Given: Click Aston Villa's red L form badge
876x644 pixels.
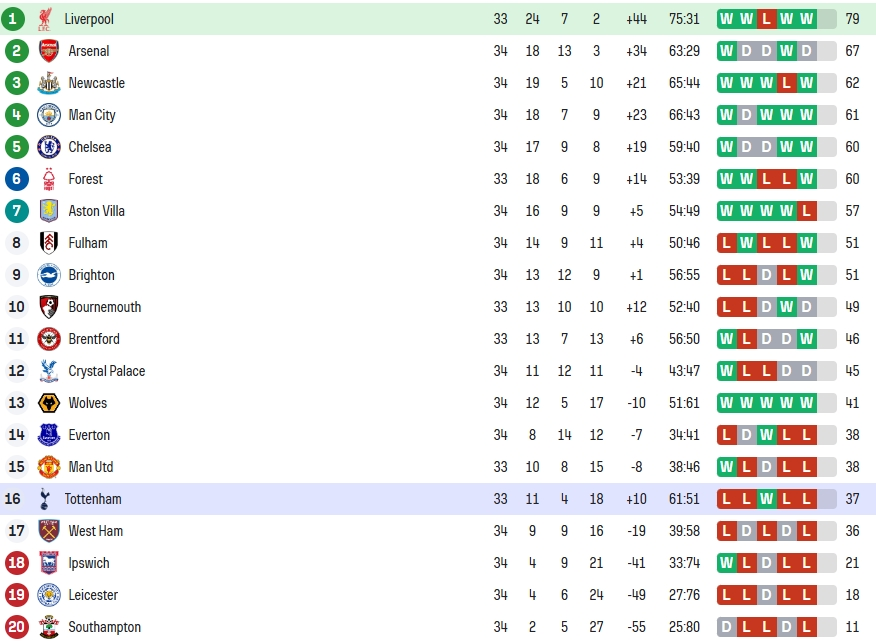Looking at the screenshot, I should point(807,211).
